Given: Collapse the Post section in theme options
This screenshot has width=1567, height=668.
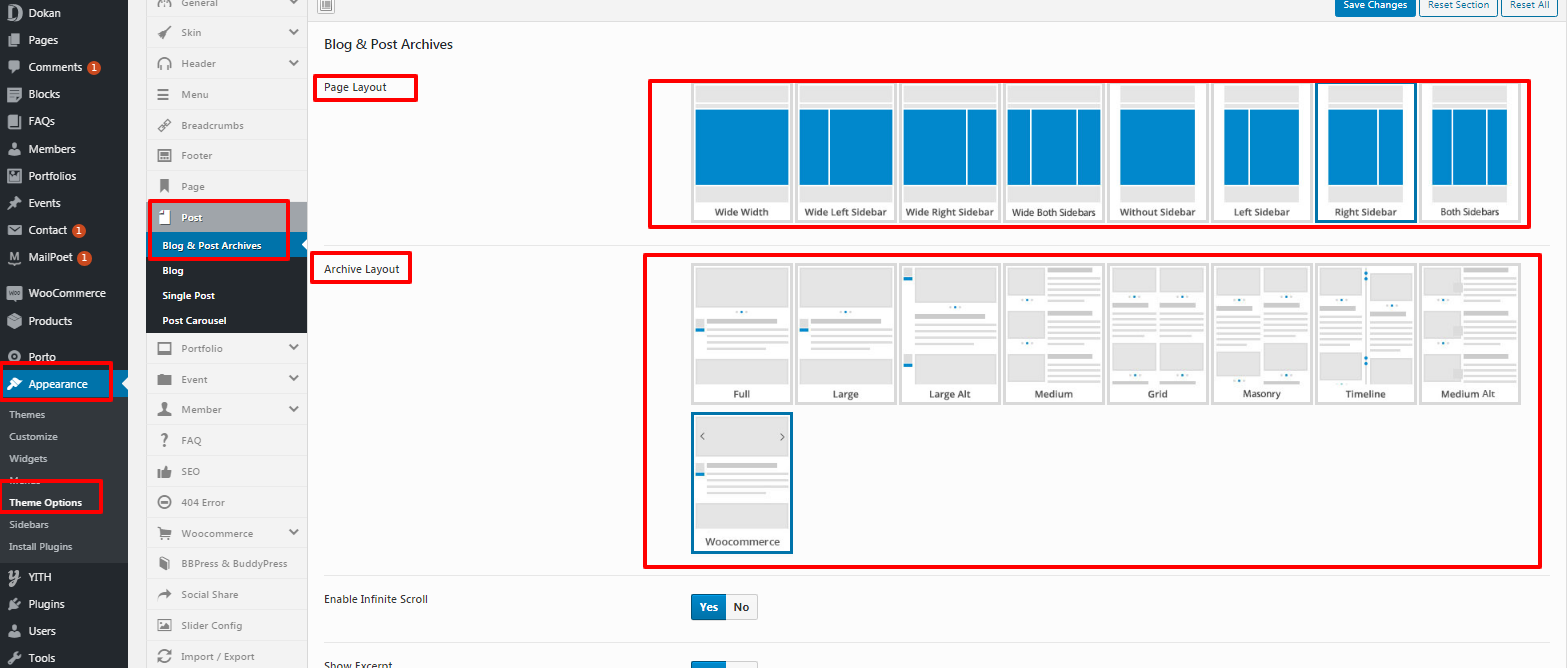Looking at the screenshot, I should tap(227, 217).
